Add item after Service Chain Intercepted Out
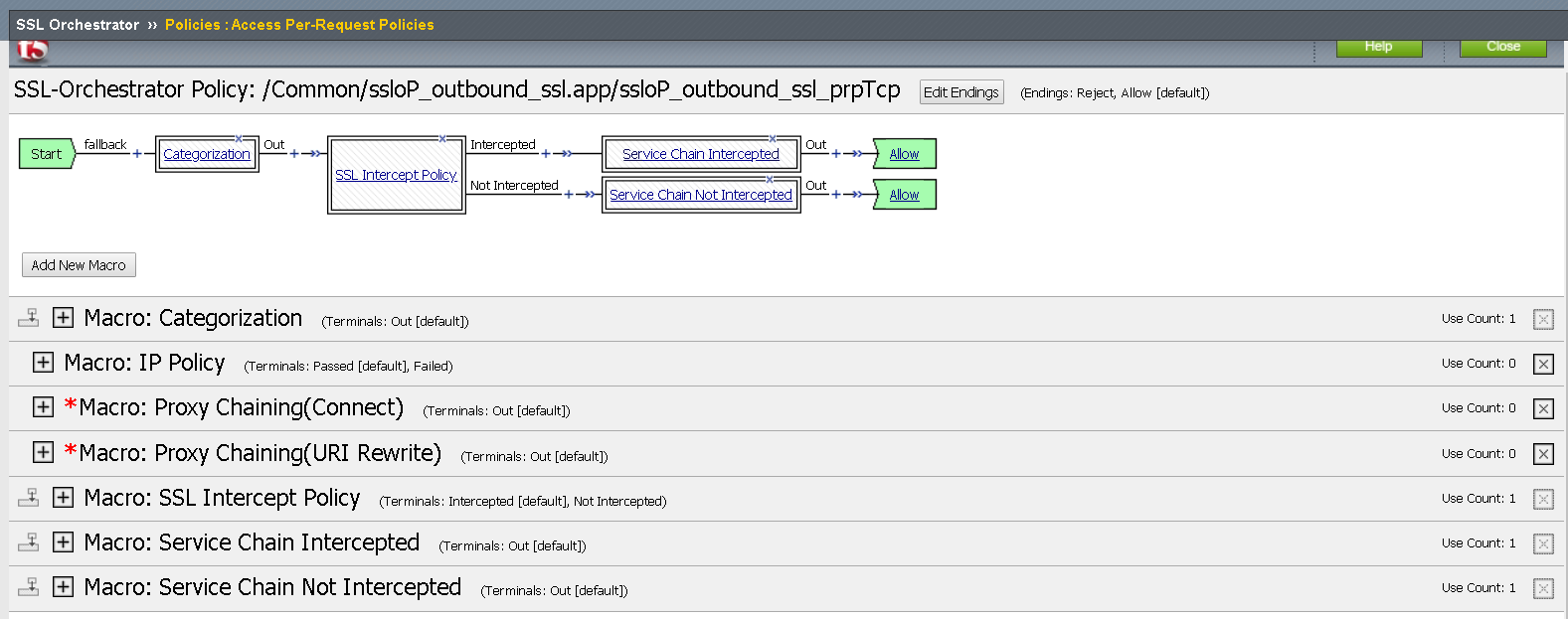 tap(836, 154)
